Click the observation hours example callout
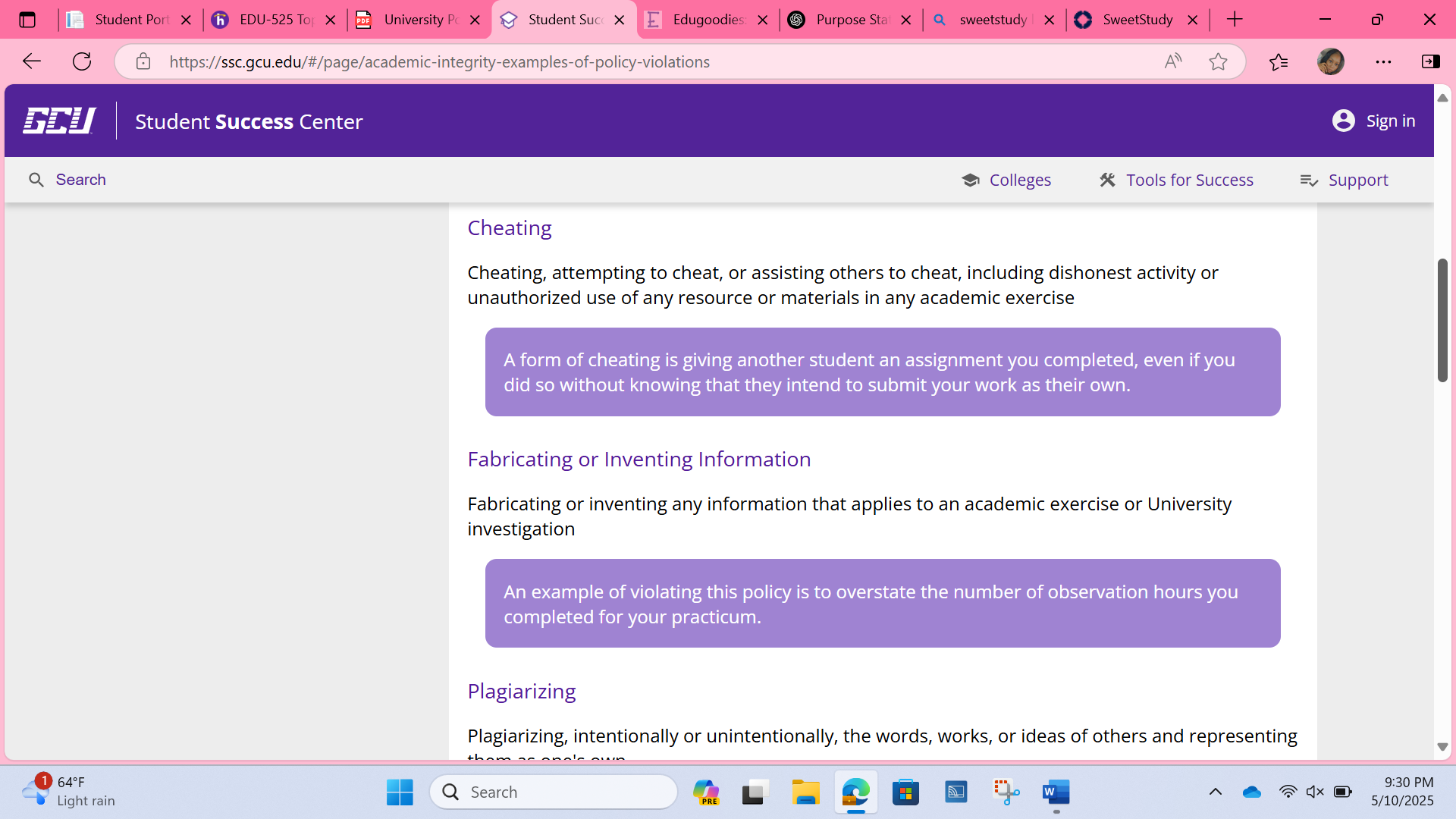This screenshot has height=819, width=1456. point(883,604)
